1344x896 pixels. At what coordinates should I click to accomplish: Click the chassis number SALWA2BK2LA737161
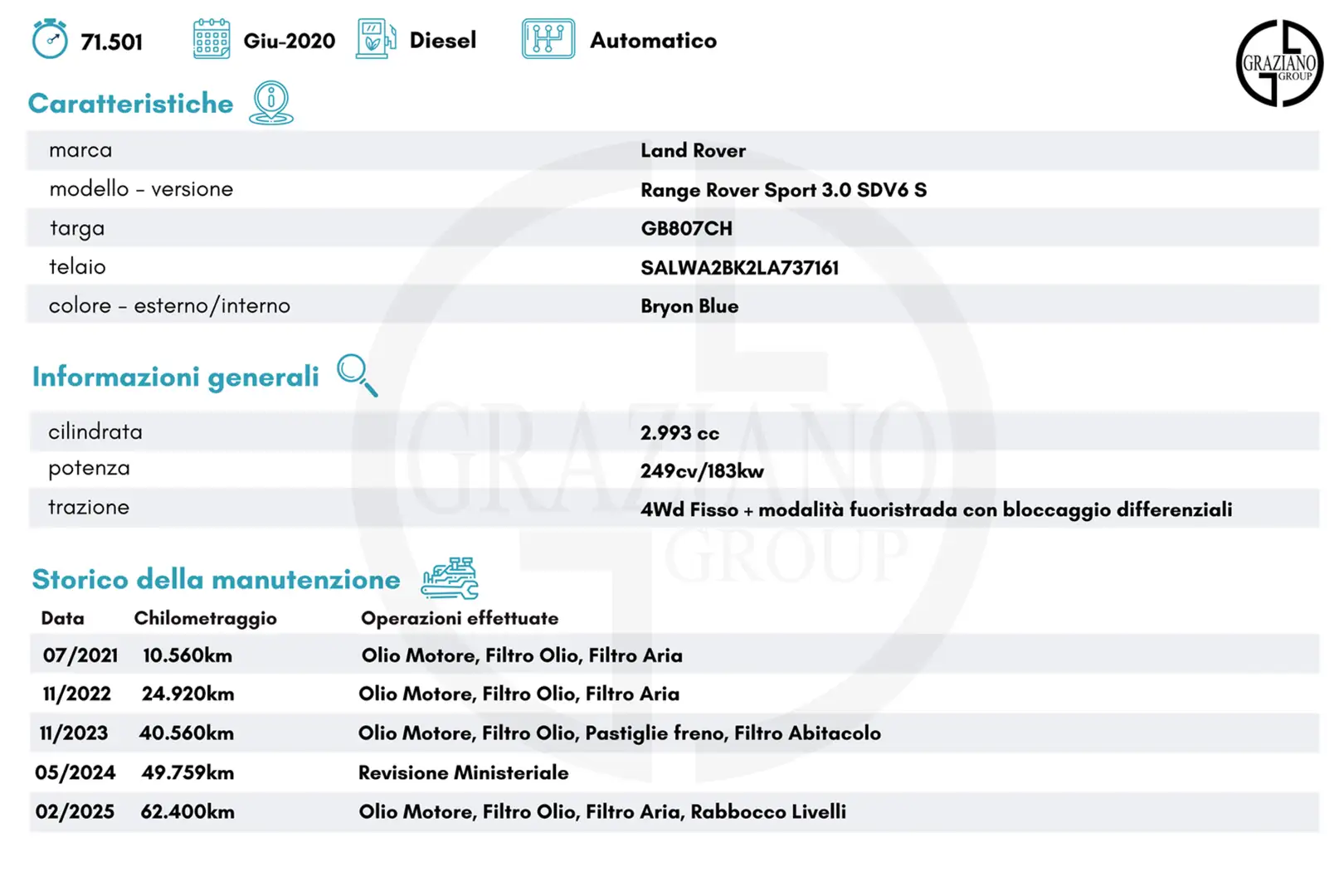click(x=739, y=268)
